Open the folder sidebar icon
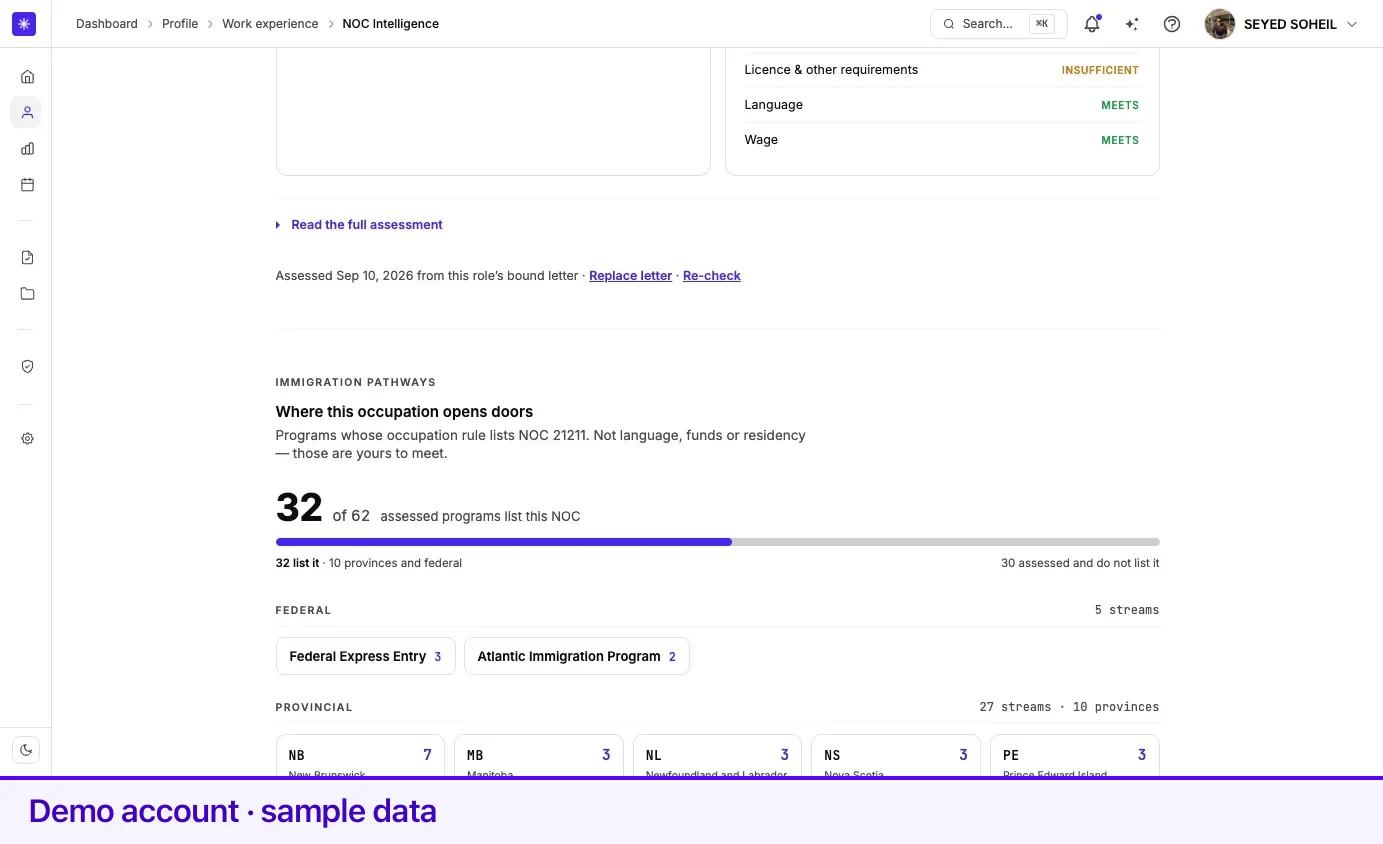This screenshot has width=1383, height=844. coord(27,293)
